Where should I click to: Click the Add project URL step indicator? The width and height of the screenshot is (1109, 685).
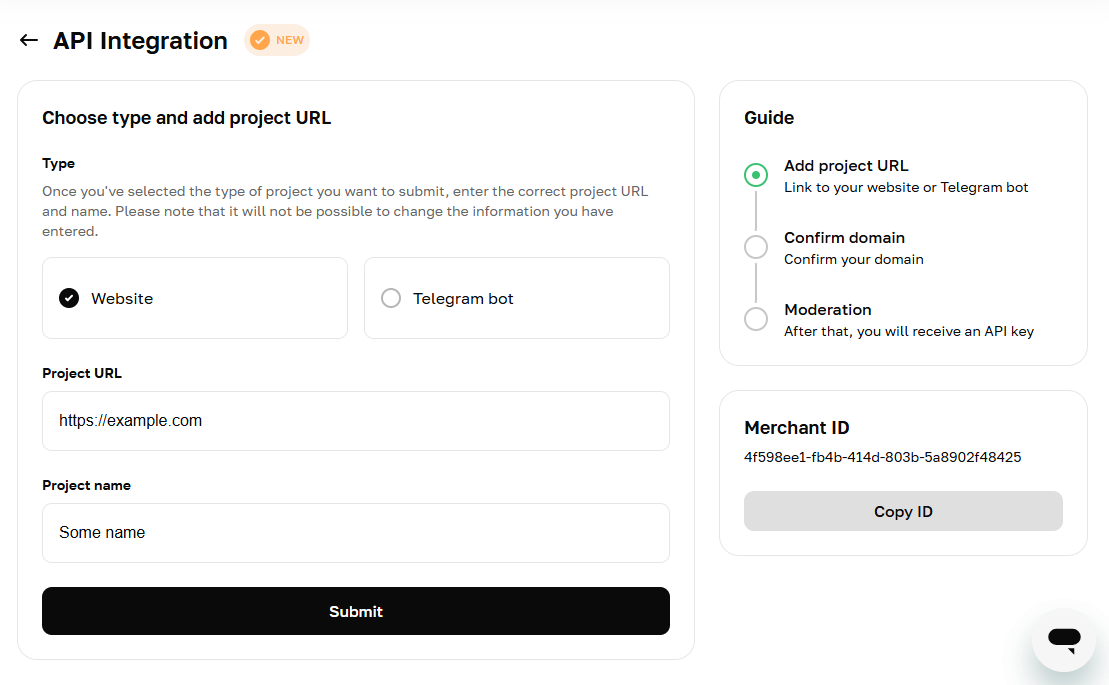pyautogui.click(x=756, y=175)
